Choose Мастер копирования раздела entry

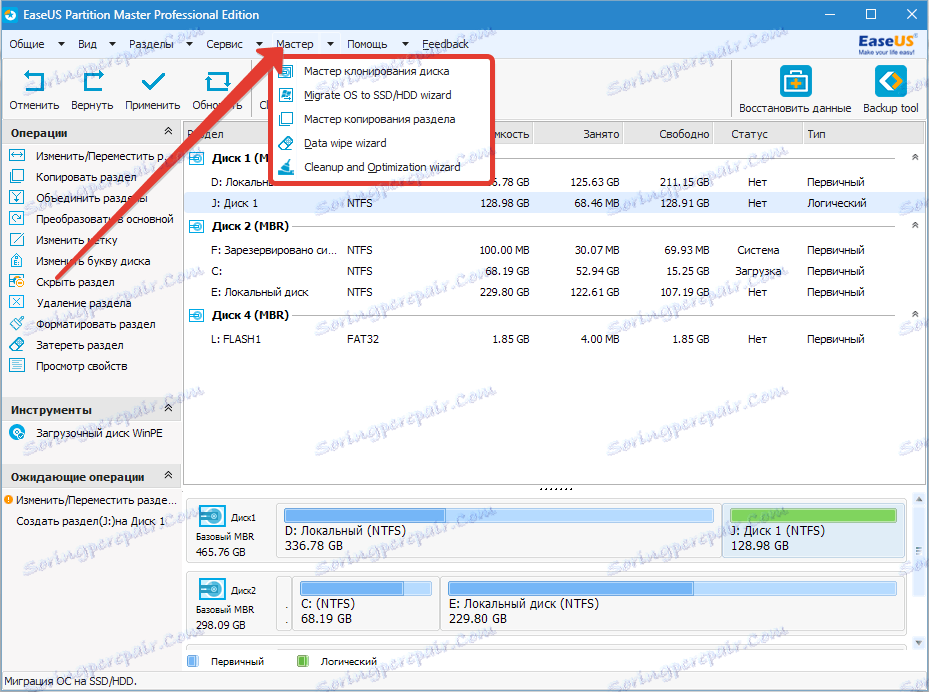pyautogui.click(x=380, y=119)
